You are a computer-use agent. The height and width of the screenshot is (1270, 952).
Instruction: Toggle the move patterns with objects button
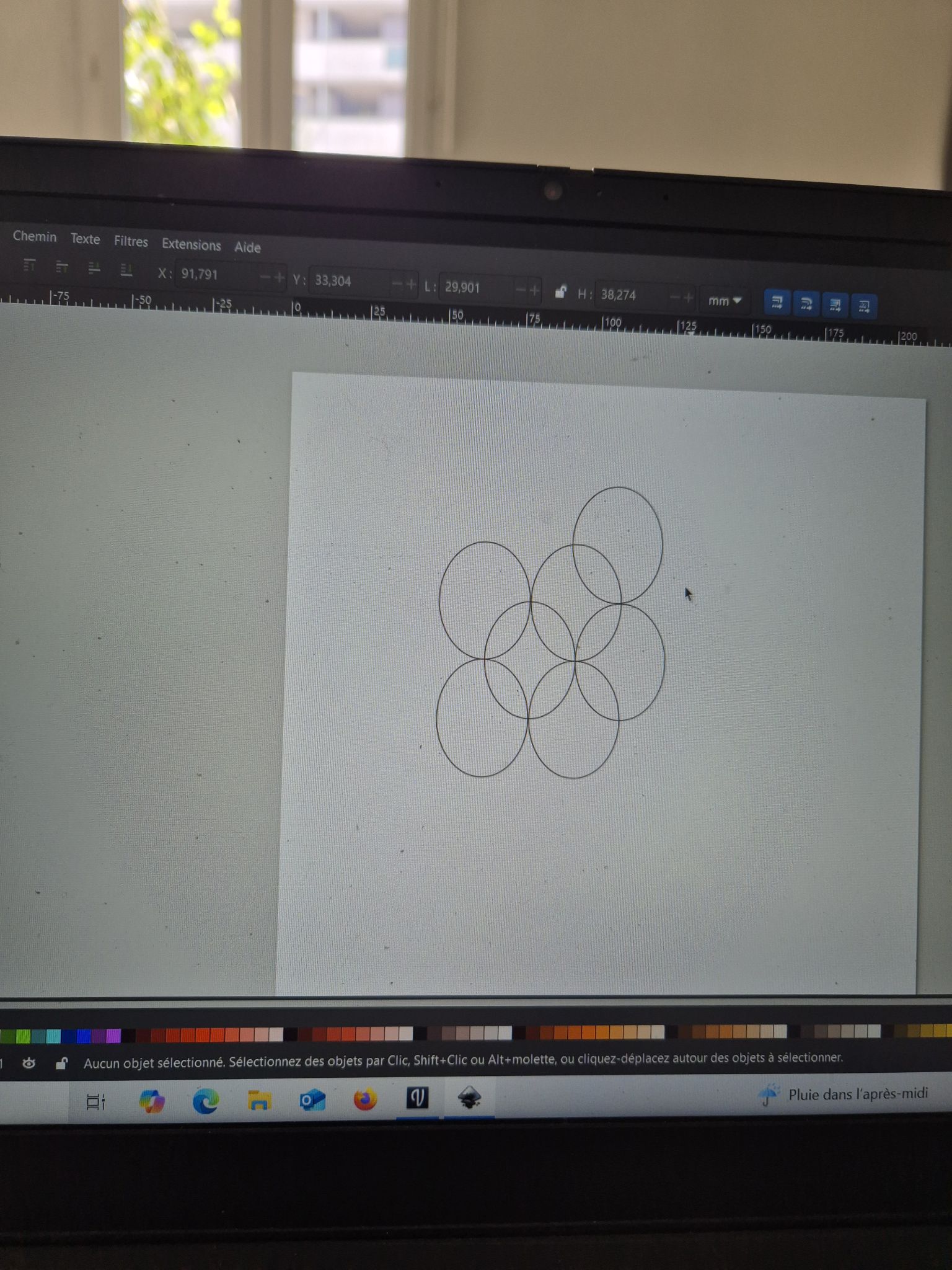coord(865,306)
